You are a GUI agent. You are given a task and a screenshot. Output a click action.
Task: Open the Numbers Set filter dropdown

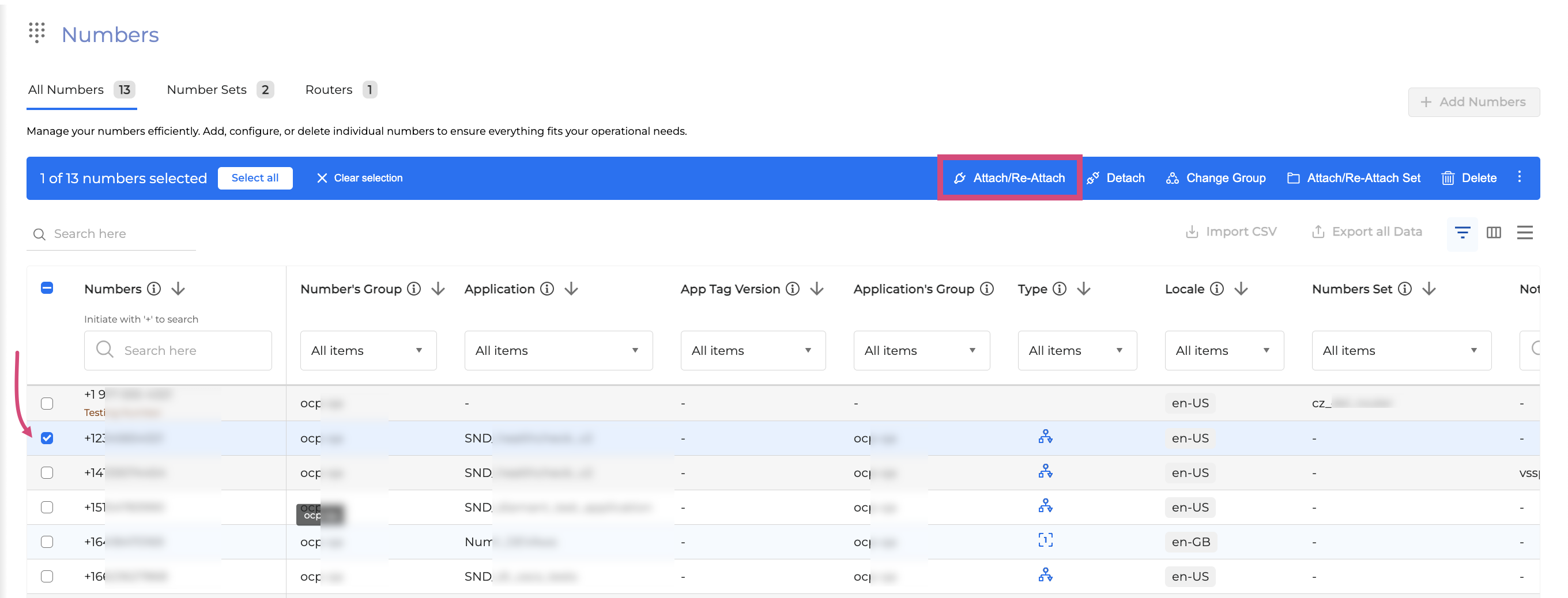[1401, 350]
